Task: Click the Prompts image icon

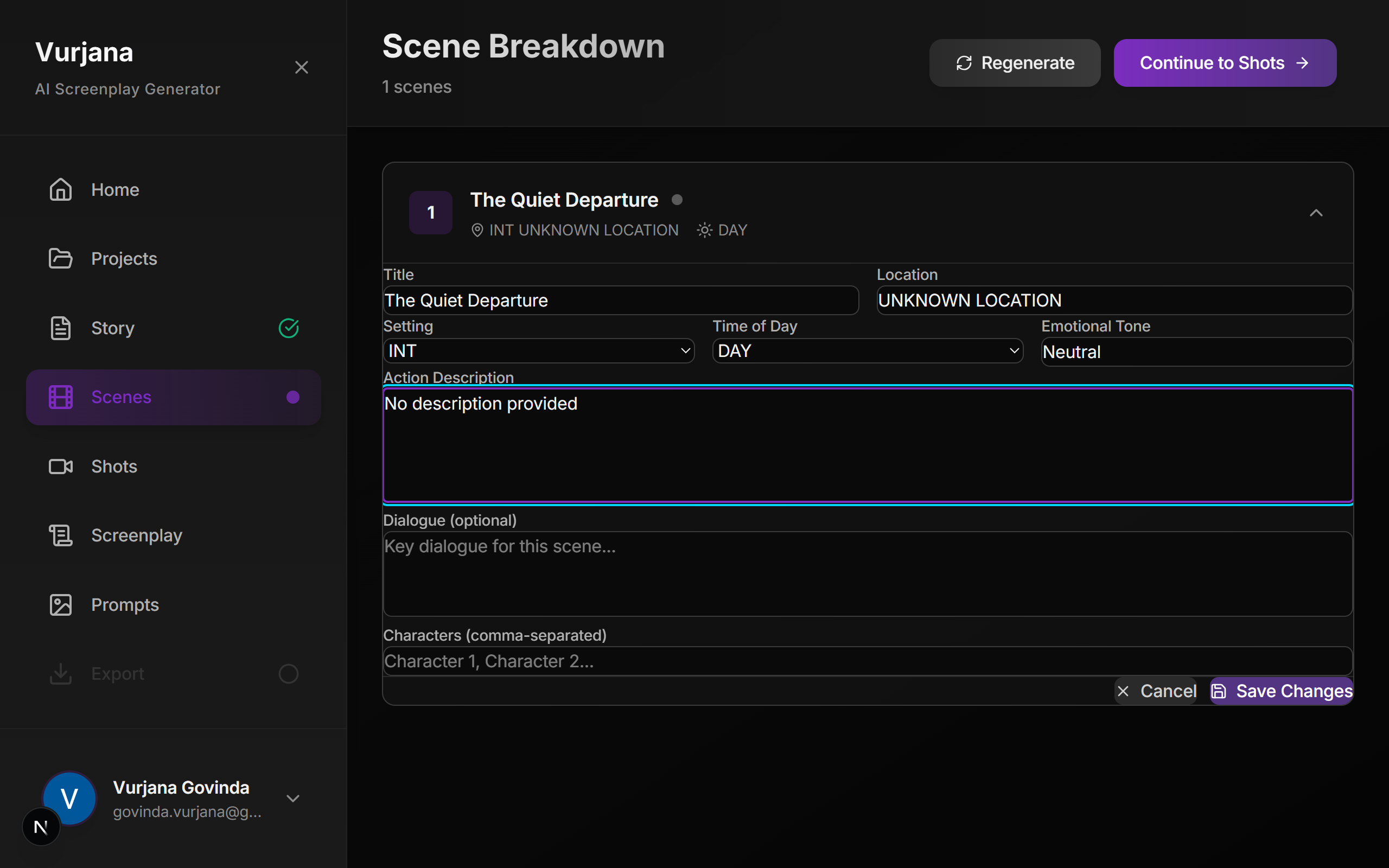Action: pos(60,604)
